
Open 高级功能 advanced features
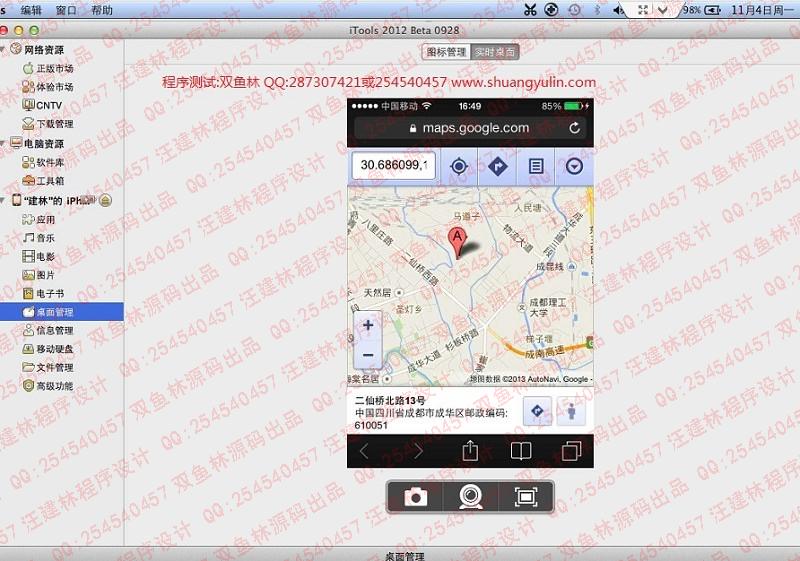[x=48, y=386]
